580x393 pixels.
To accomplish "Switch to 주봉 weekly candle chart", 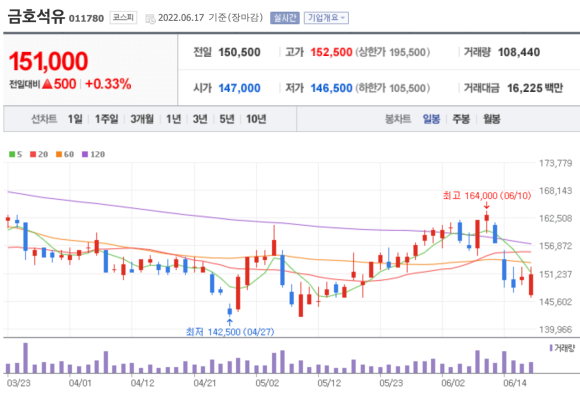I will [x=461, y=119].
